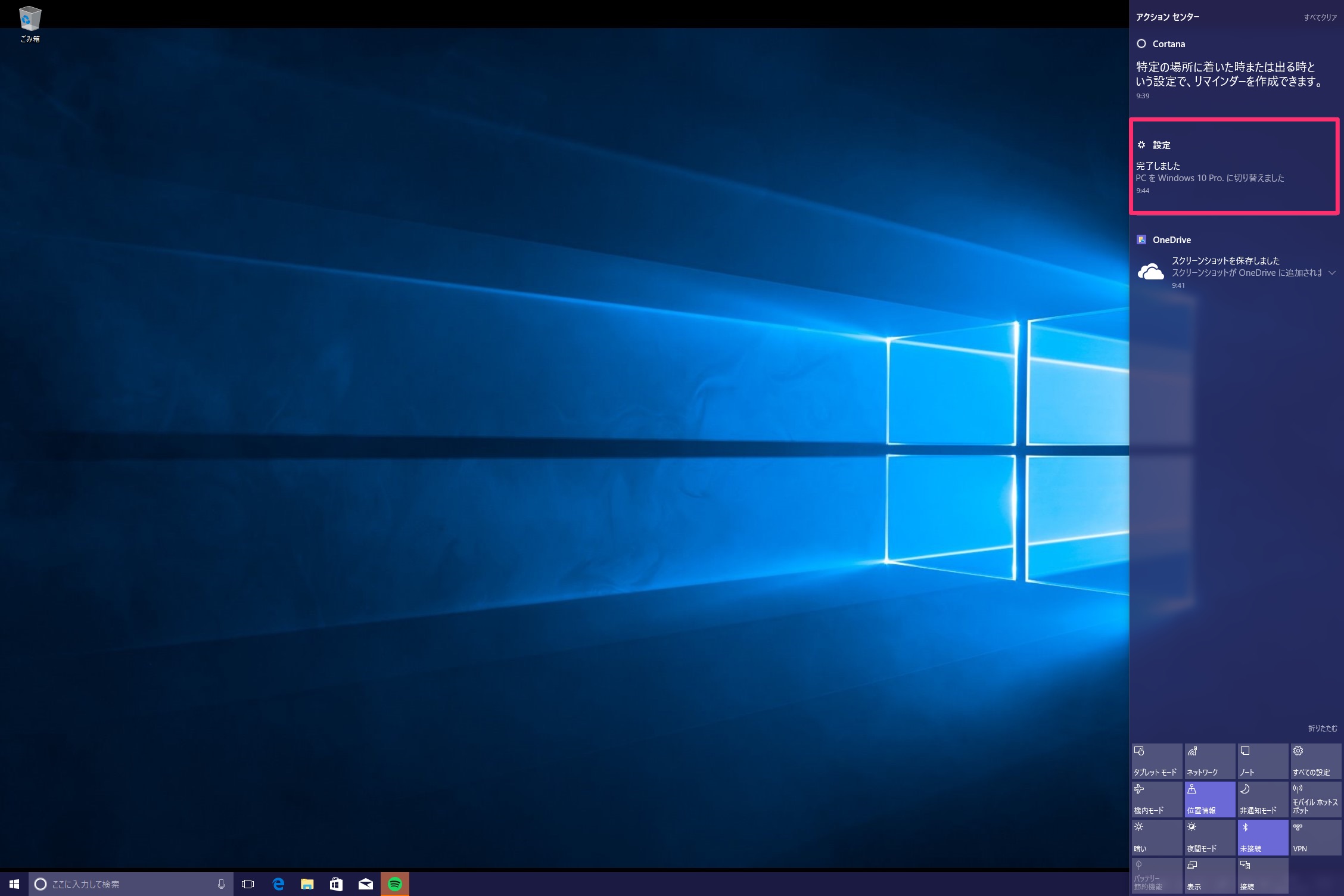Open the 接続 connect devices tile
This screenshot has height=896, width=1344.
coord(1263,875)
